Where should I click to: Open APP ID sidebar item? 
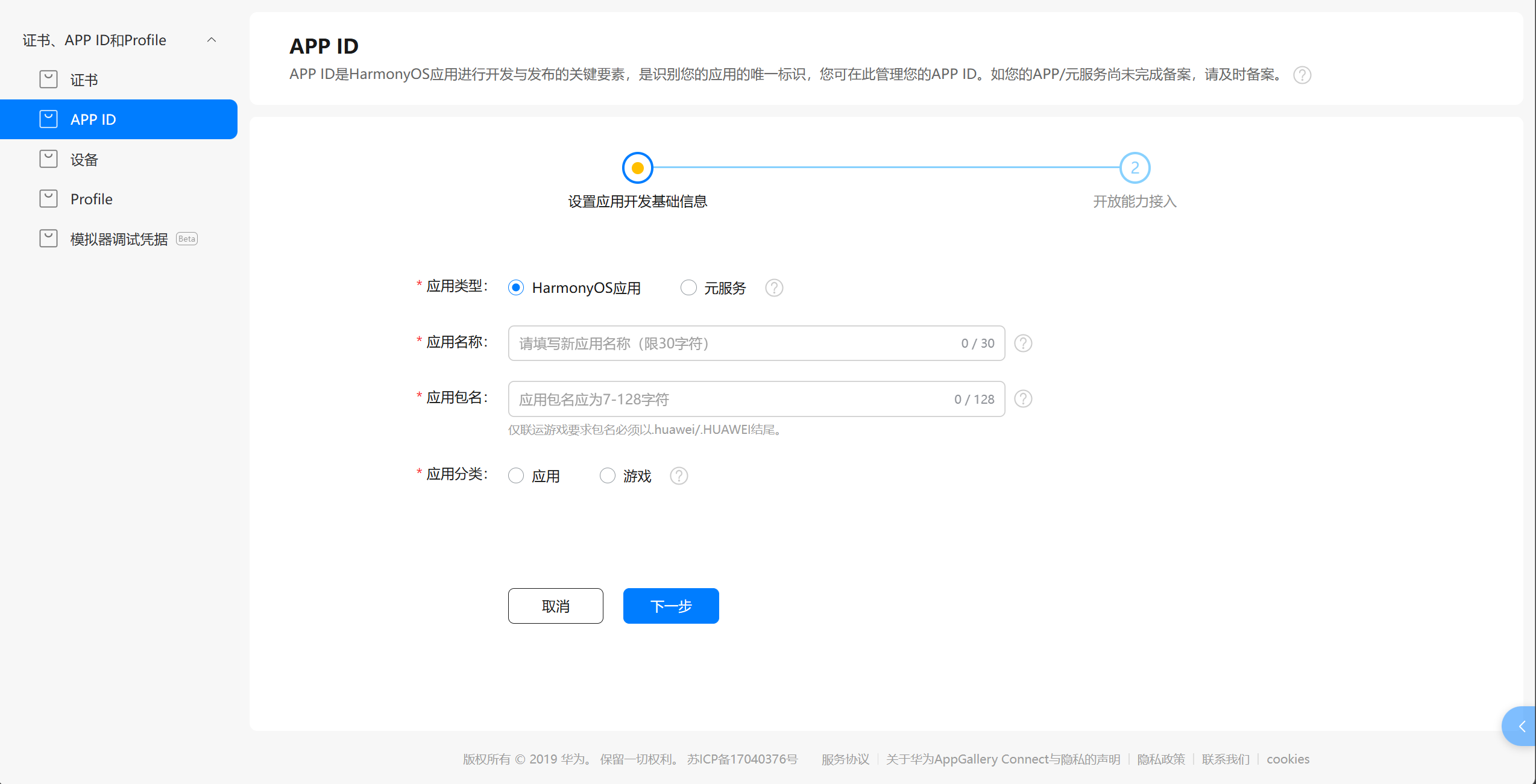[x=93, y=119]
